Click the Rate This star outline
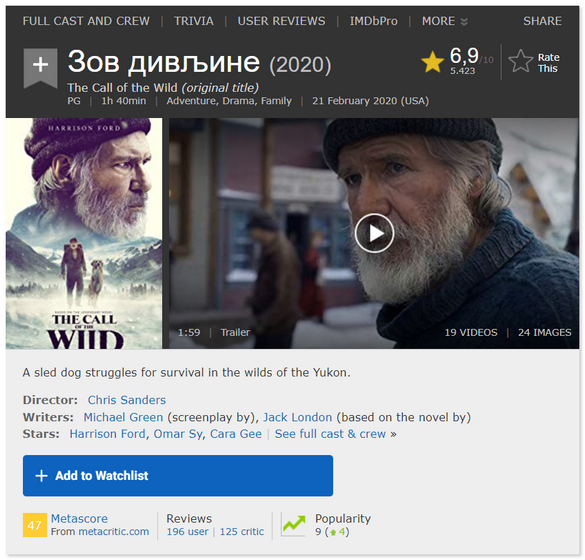 pos(520,61)
